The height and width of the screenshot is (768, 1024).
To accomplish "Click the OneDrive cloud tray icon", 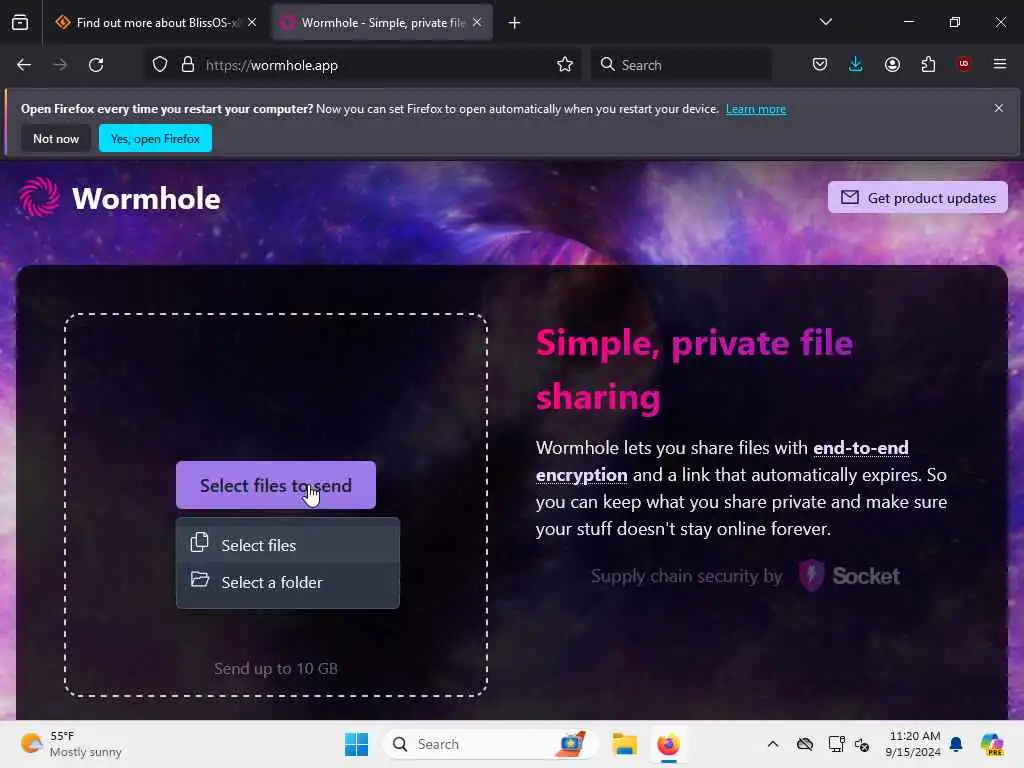I will 805,744.
